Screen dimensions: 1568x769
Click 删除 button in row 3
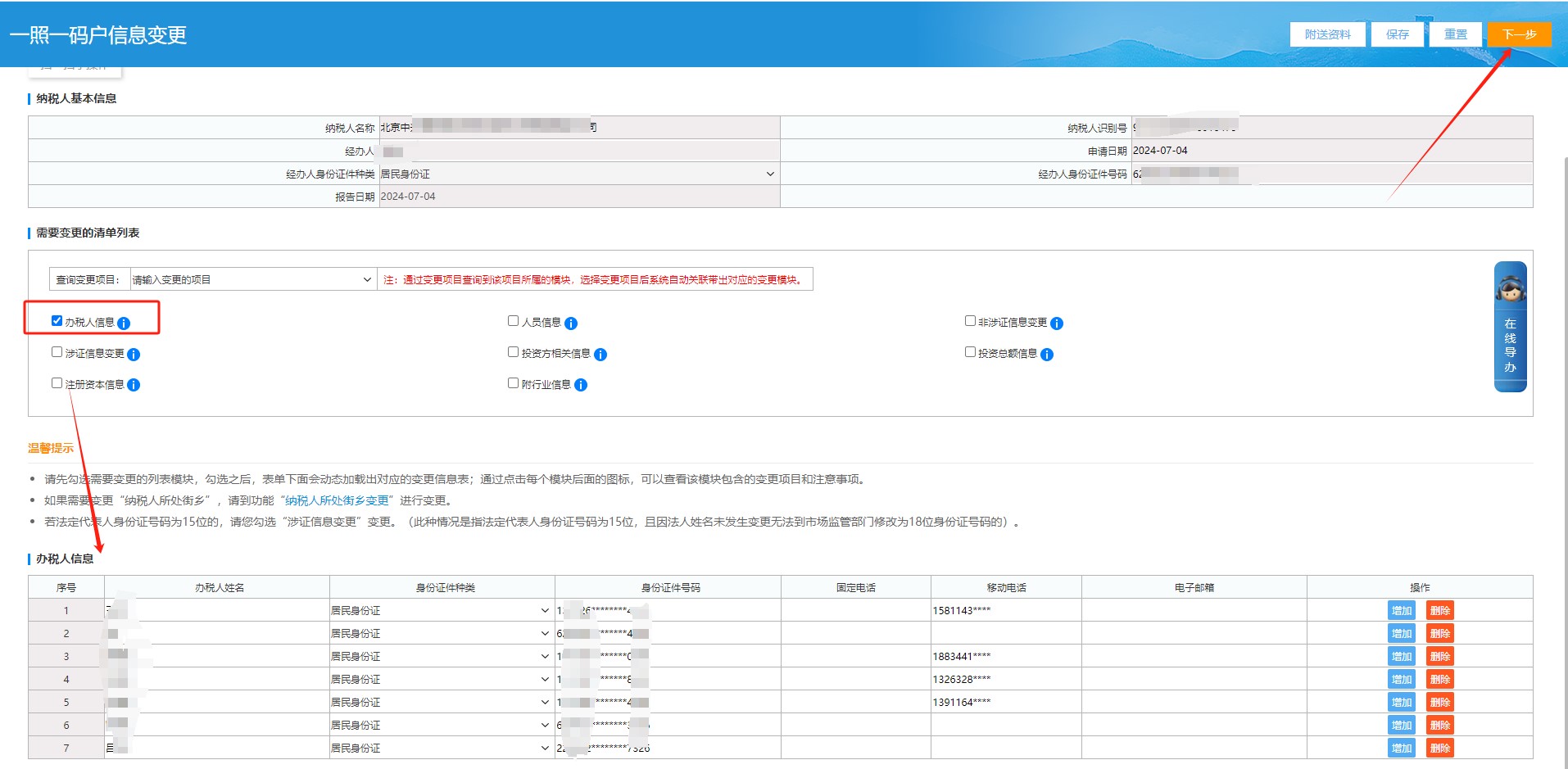pyautogui.click(x=1440, y=656)
